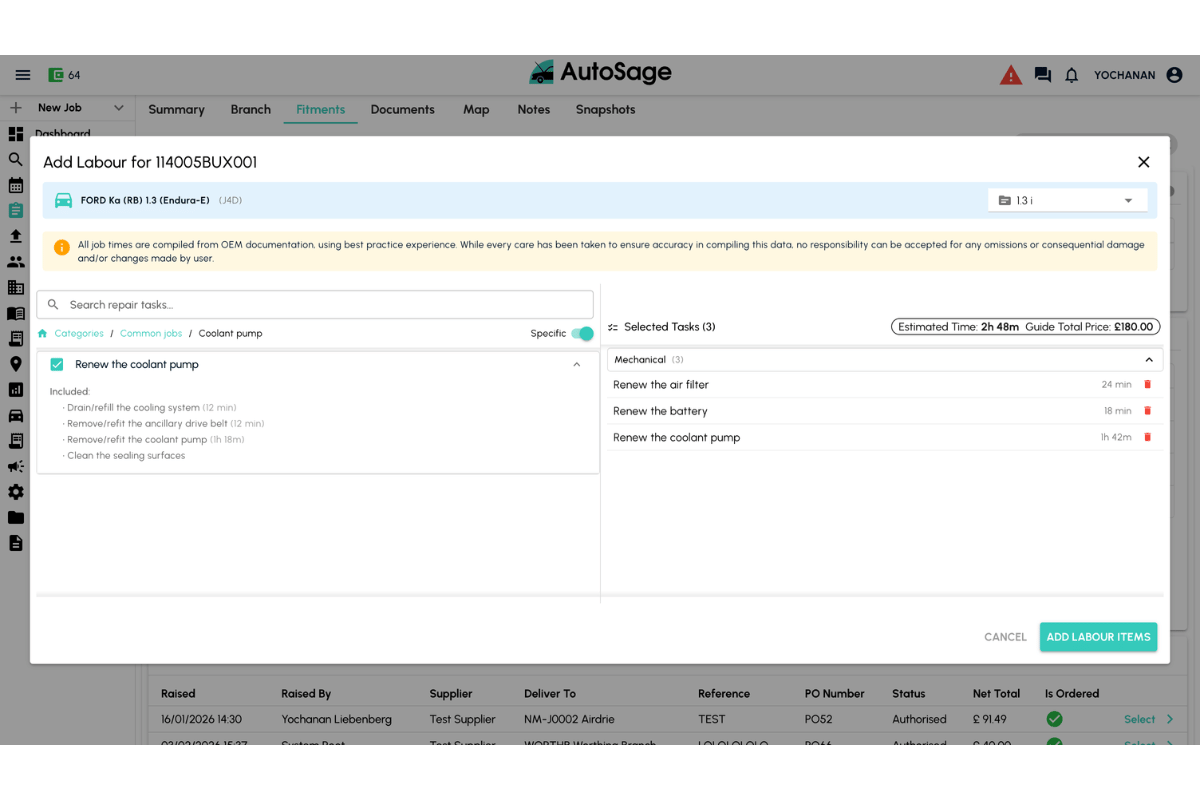Cancel the Add Labour dialog
This screenshot has width=1200, height=800.
[1005, 637]
